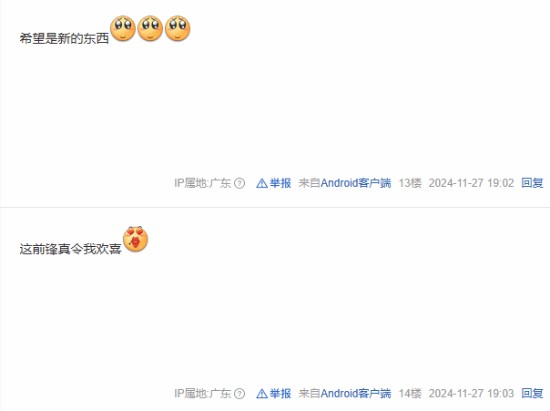Click the 2024-11-27 19:02 timestamp

pyautogui.click(x=471, y=183)
